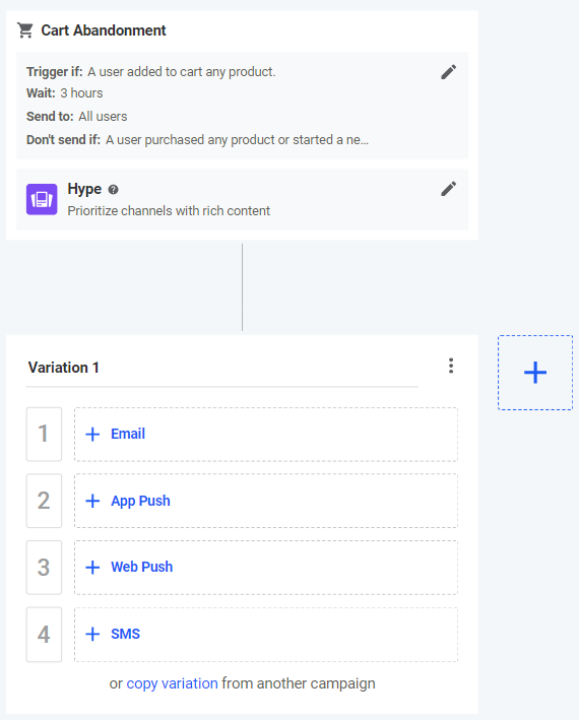This screenshot has width=579, height=720.
Task: Edit the Hype channel strategy pencil
Action: [449, 189]
